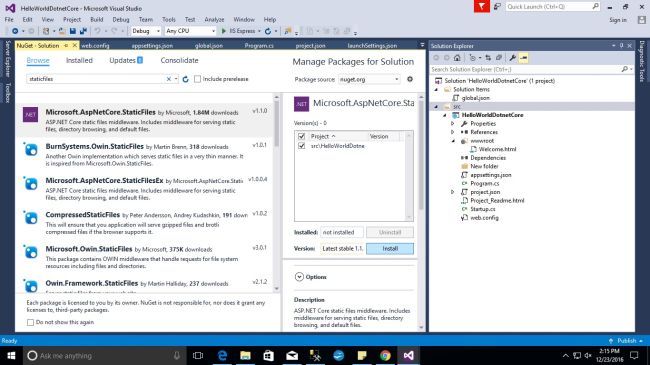
Task: Open the Any CPU platform dropdown
Action: coord(190,31)
